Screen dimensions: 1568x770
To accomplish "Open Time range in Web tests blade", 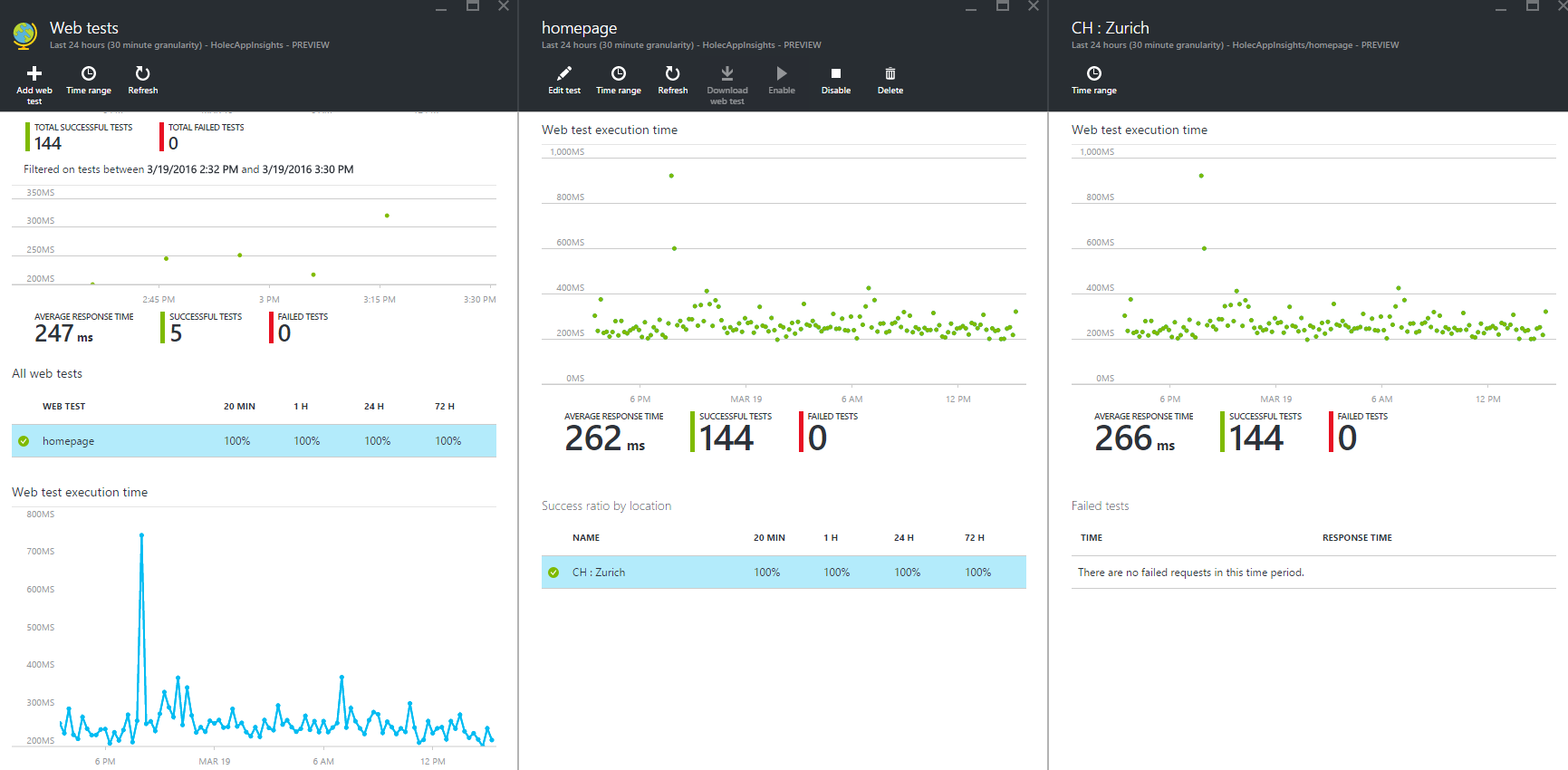I will [89, 81].
